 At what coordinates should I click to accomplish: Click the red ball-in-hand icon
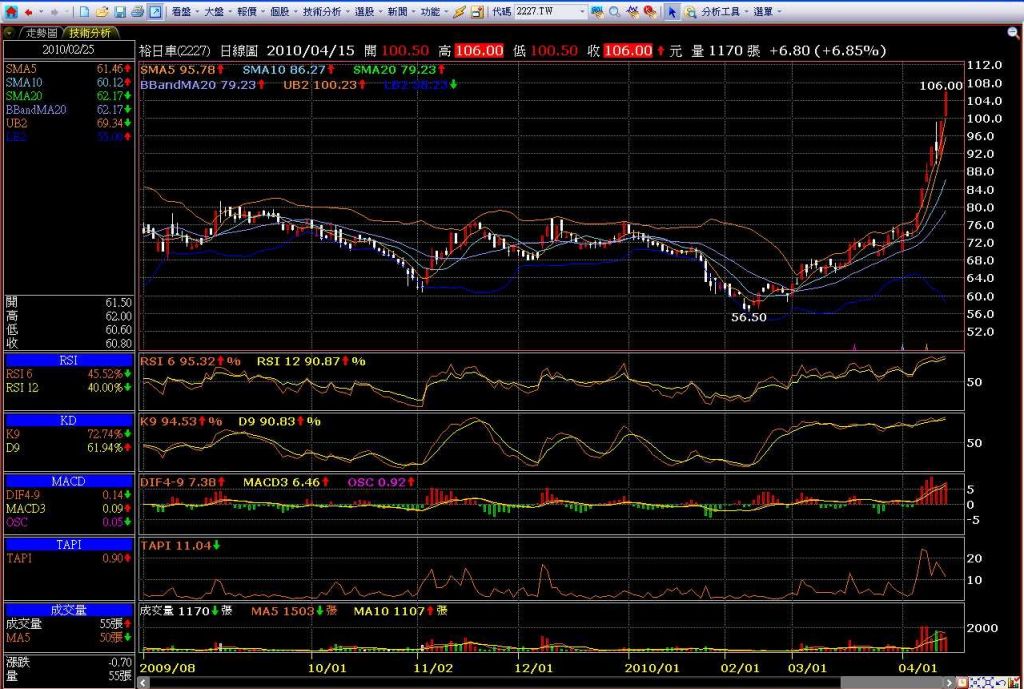[650, 12]
